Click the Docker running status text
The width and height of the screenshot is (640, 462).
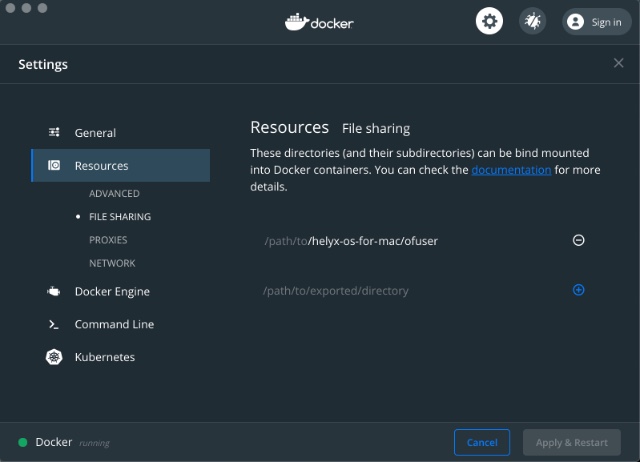pos(72,442)
